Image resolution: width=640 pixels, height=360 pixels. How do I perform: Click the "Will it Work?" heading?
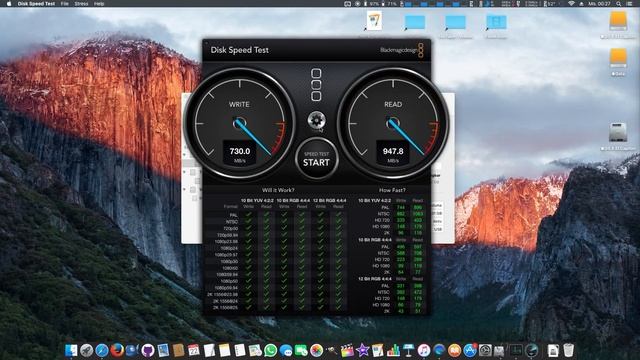(278, 190)
